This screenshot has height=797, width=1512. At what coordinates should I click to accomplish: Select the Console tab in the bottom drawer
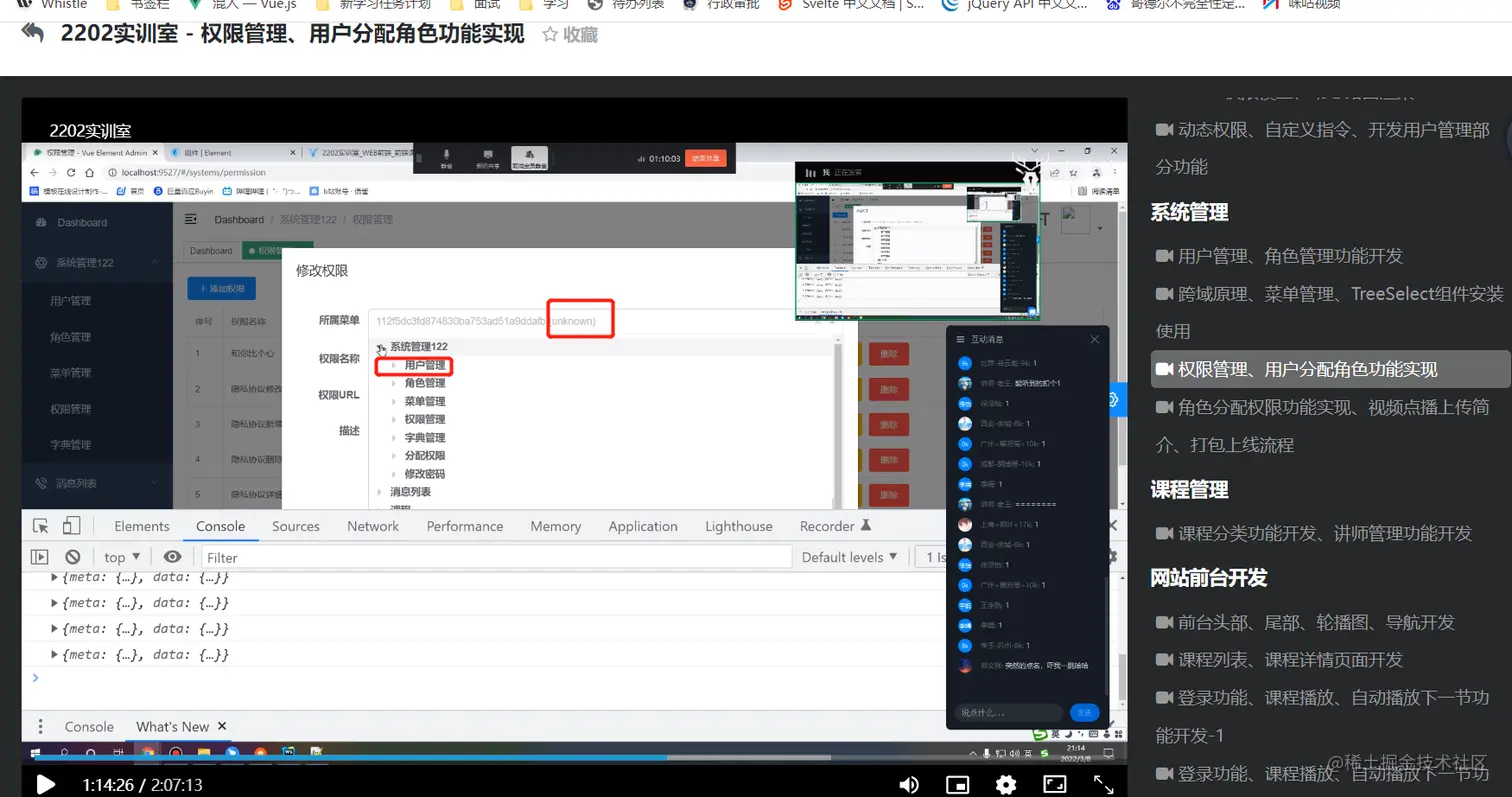(x=89, y=727)
